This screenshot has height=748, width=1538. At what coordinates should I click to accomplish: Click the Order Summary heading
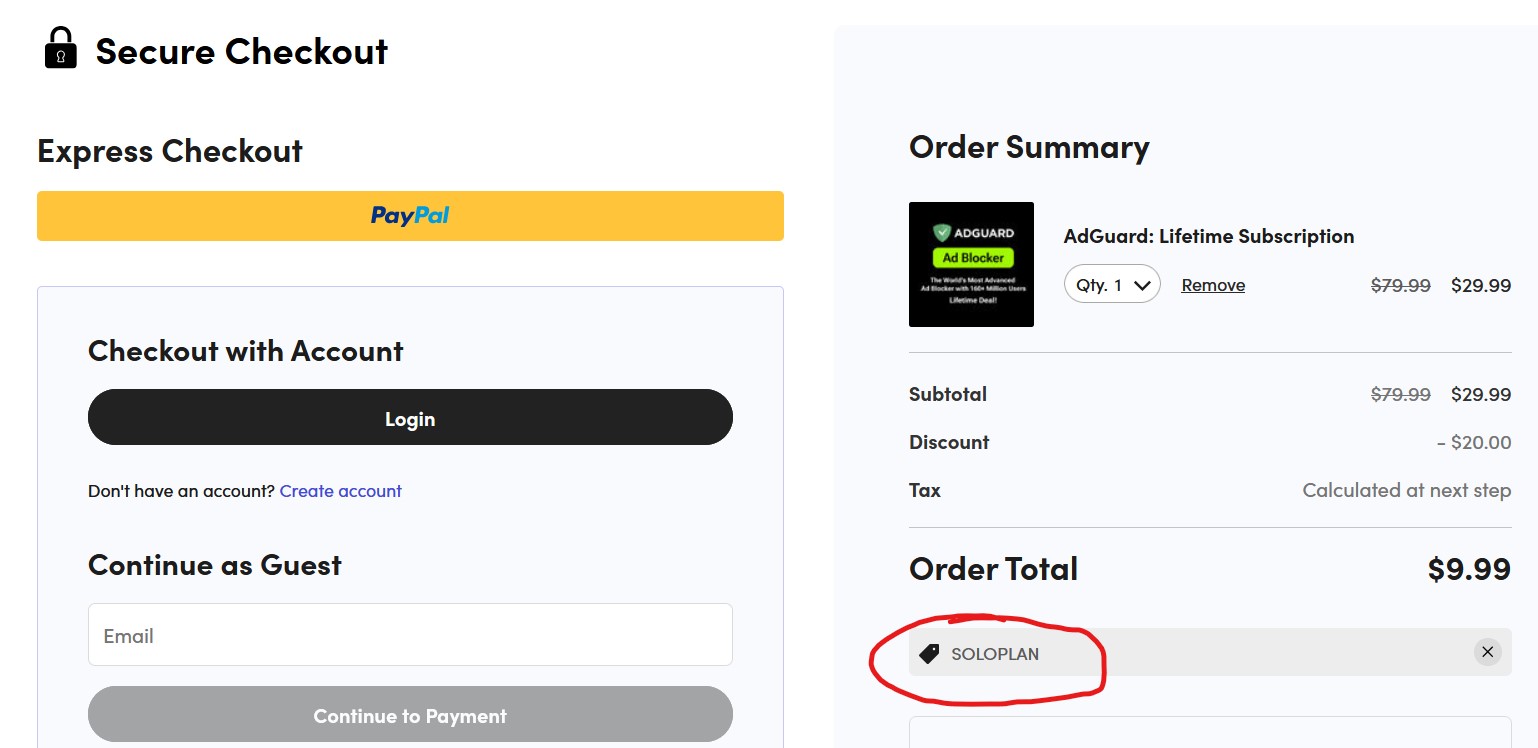(1029, 147)
